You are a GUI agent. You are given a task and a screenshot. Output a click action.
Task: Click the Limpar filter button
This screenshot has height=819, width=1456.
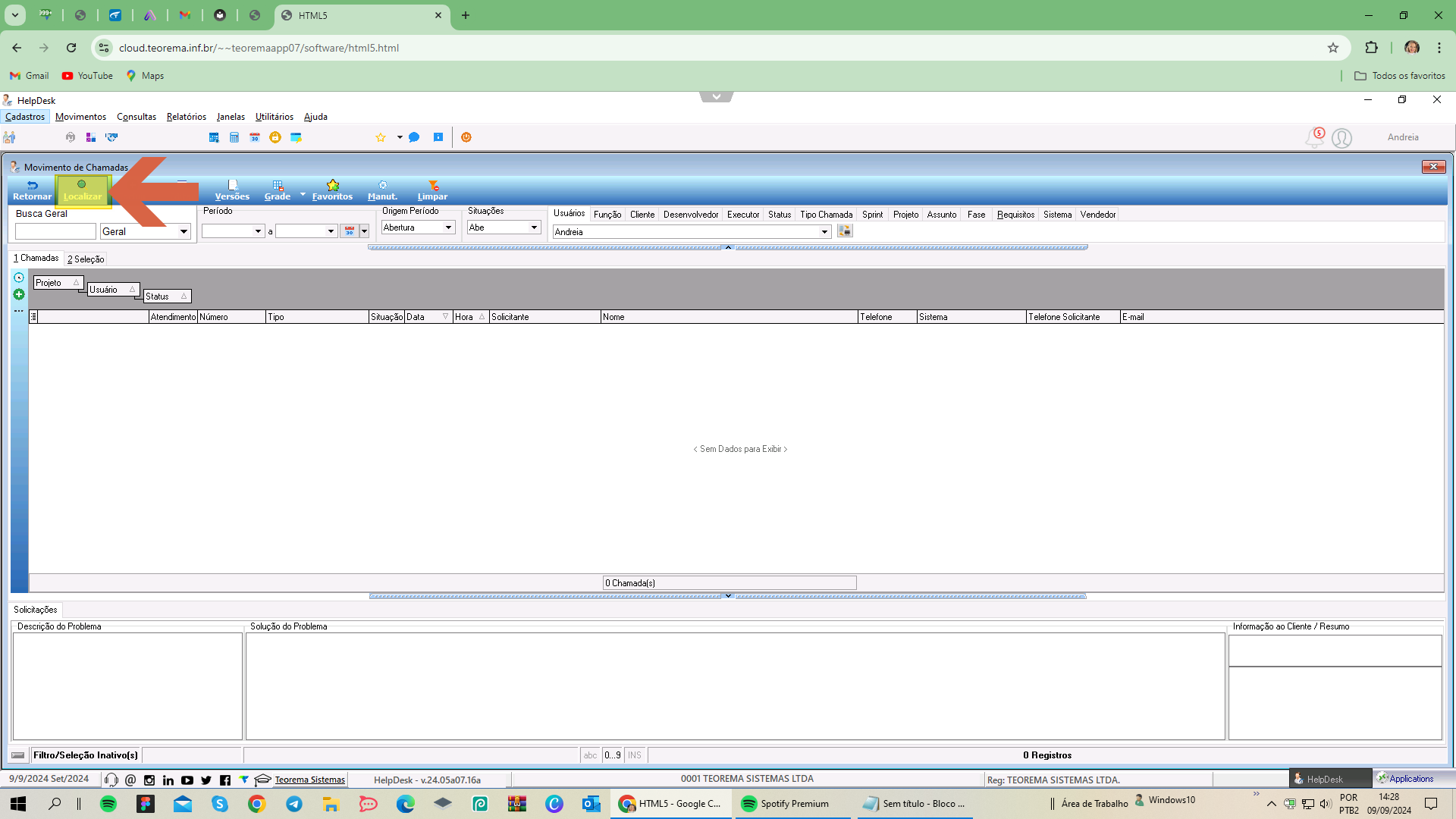(432, 190)
